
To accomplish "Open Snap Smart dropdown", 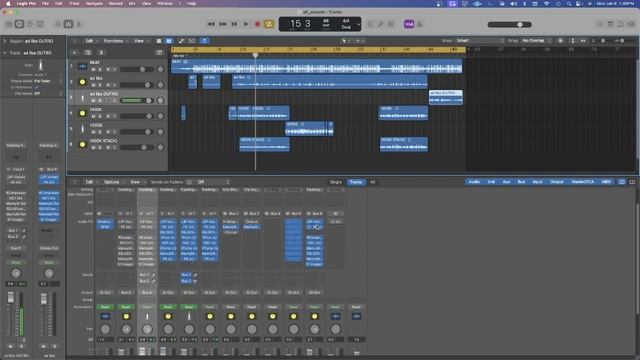I will click(480, 41).
